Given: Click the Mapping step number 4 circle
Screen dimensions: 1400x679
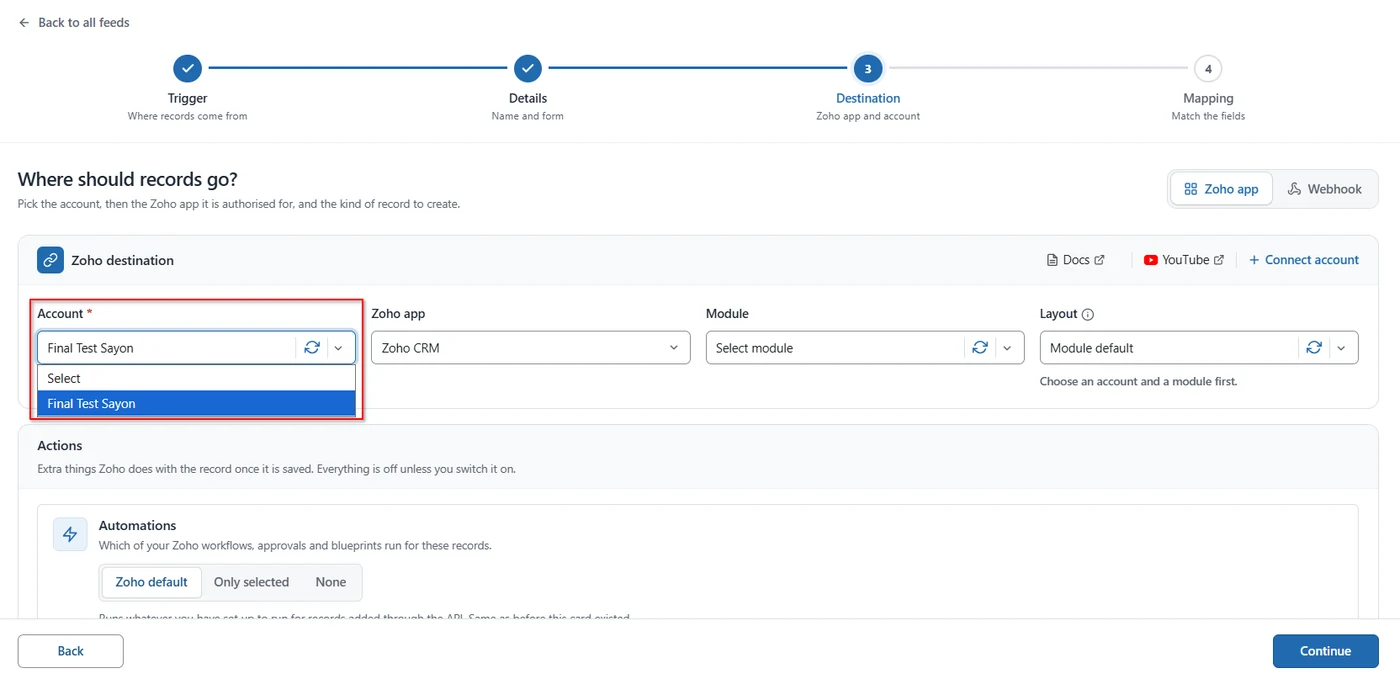Looking at the screenshot, I should (1208, 68).
